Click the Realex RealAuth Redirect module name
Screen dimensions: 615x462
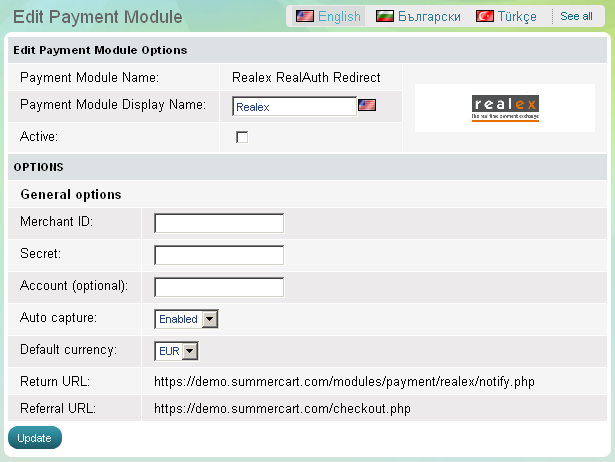[x=306, y=77]
